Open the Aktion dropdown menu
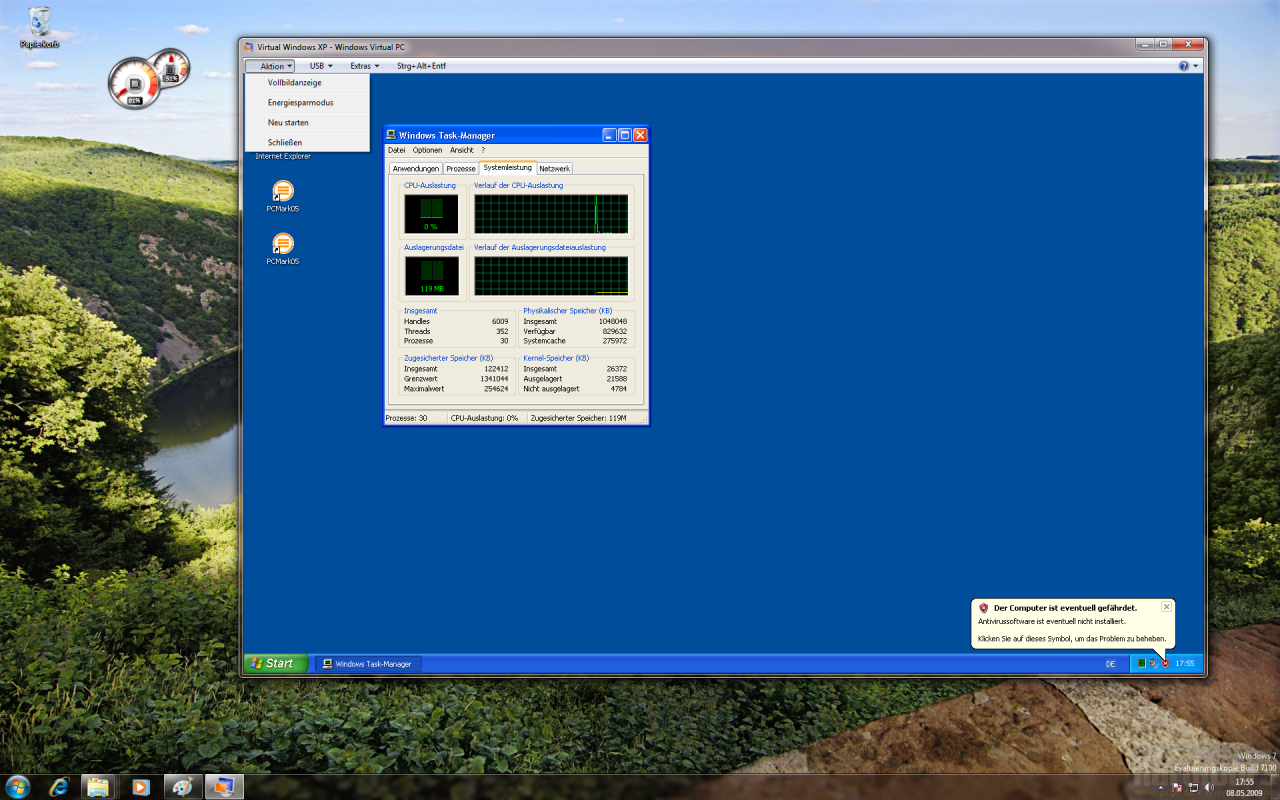The width and height of the screenshot is (1280, 800). (x=270, y=66)
